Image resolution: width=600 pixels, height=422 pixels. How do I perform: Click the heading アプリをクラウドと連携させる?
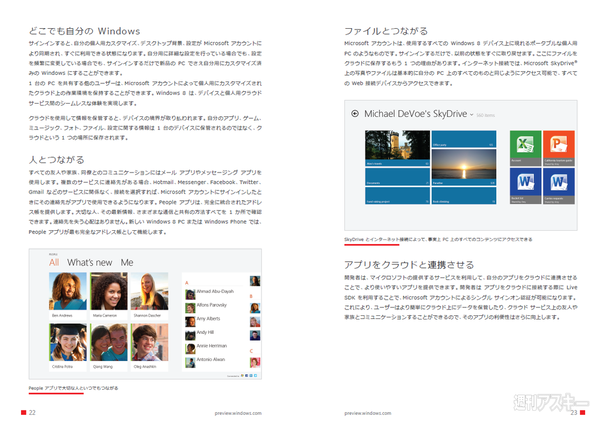(x=409, y=265)
